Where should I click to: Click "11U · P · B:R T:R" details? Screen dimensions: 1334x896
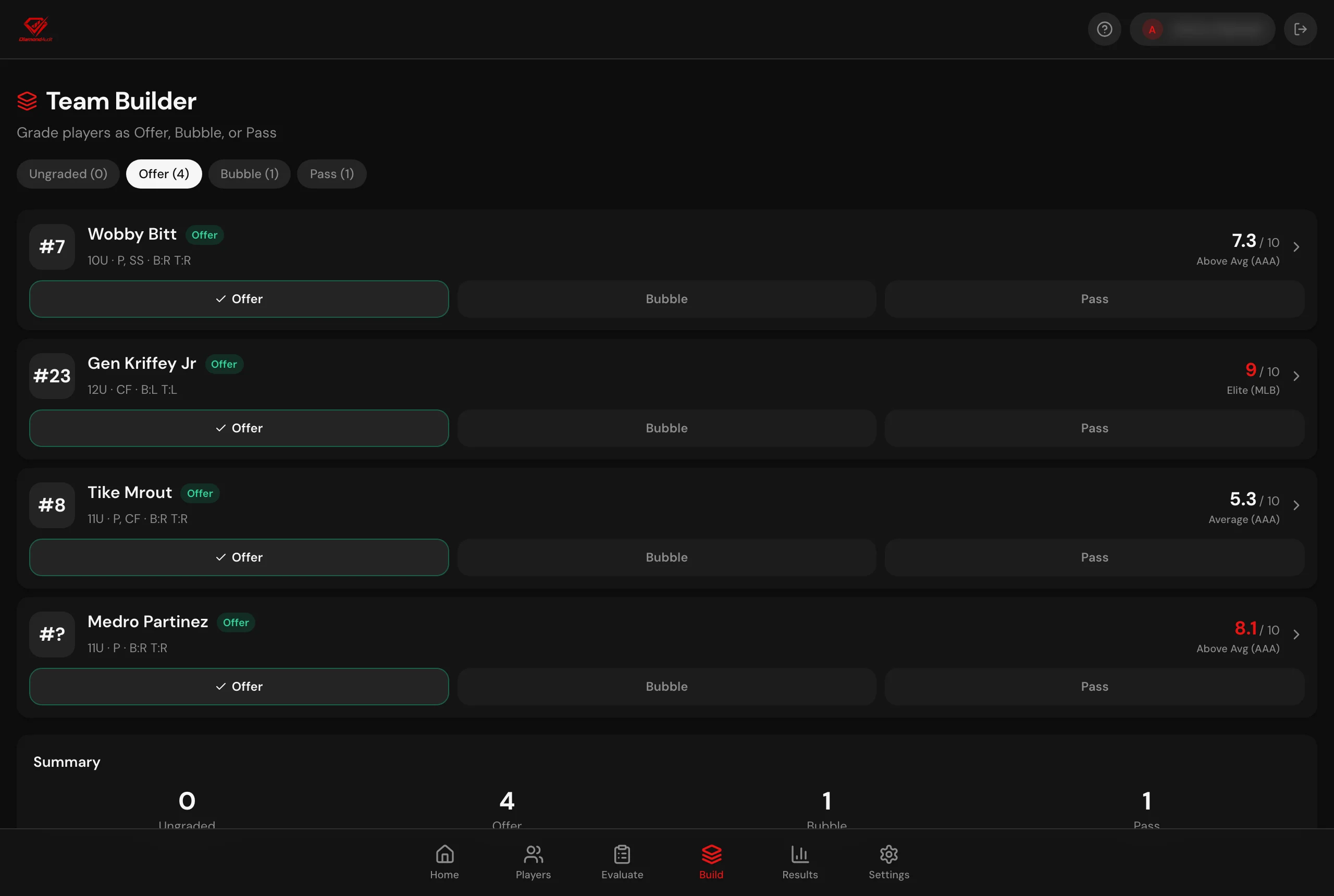tap(128, 648)
